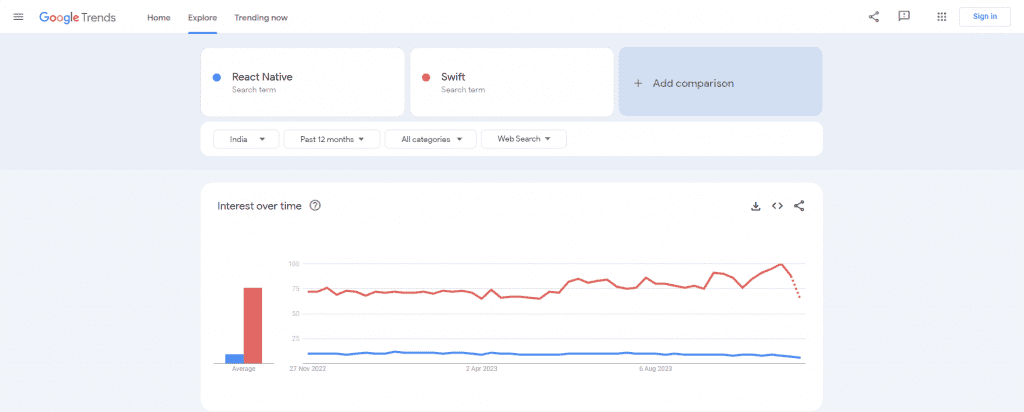Click the plus icon in Add comparison
This screenshot has width=1024, height=412.
638,84
